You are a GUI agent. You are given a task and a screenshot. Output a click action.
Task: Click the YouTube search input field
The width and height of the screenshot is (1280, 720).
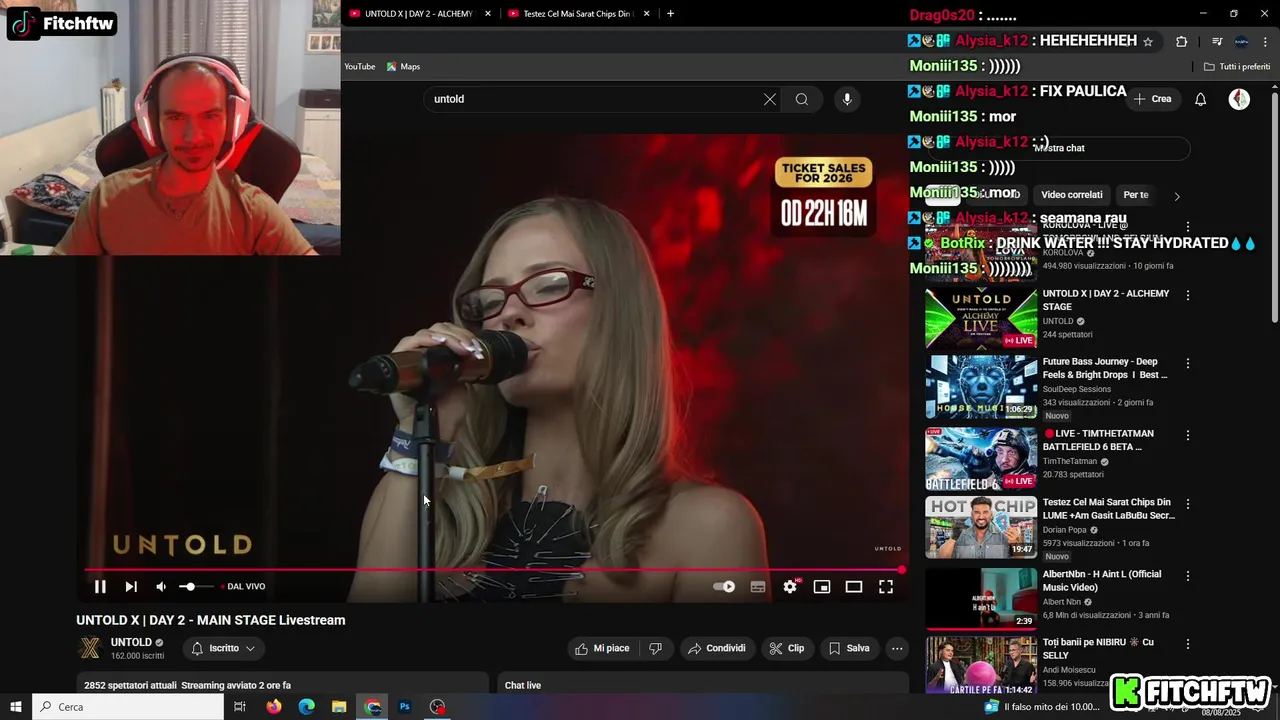[595, 99]
